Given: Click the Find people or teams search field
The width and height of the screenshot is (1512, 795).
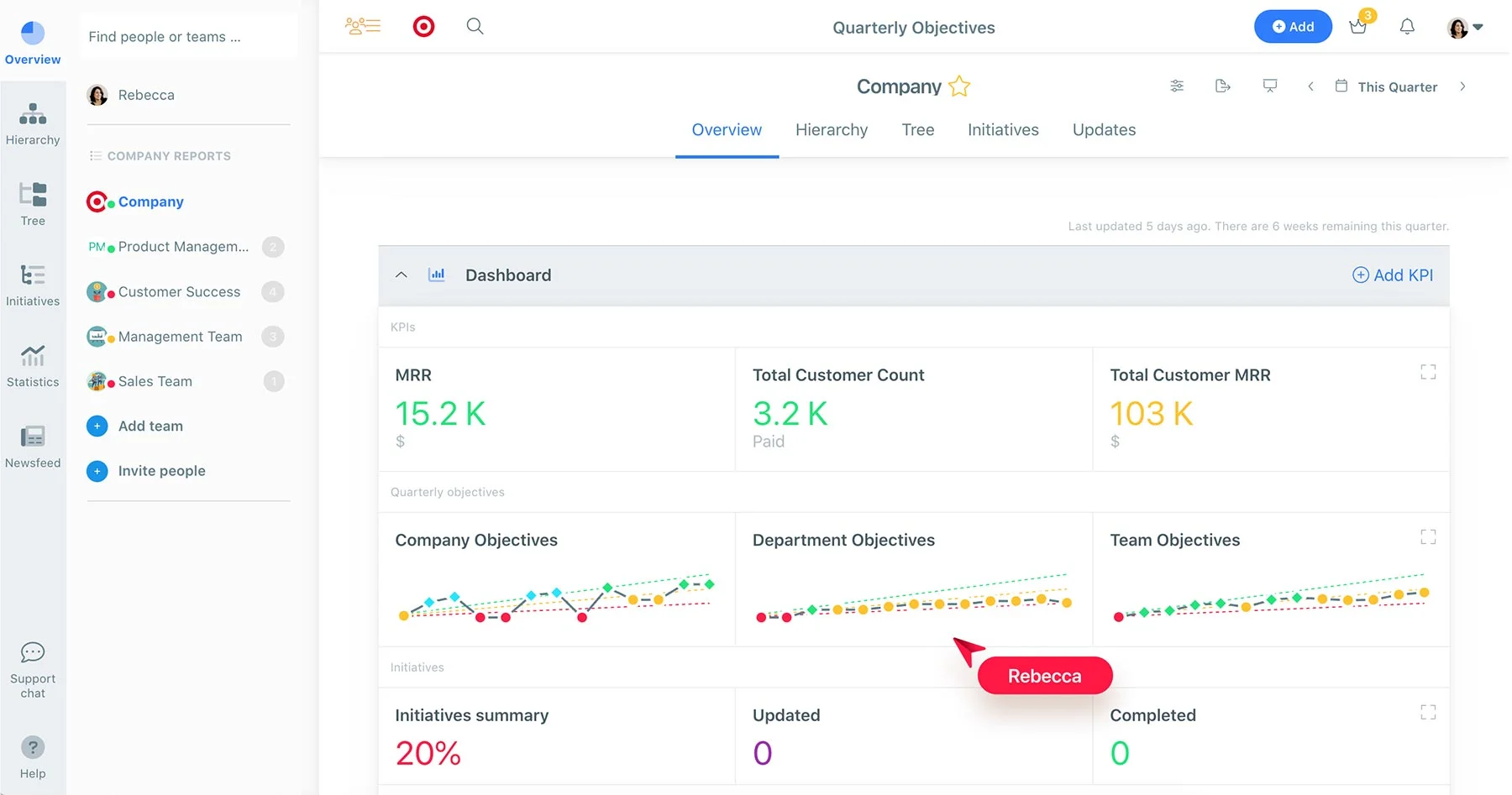Looking at the screenshot, I should point(187,36).
